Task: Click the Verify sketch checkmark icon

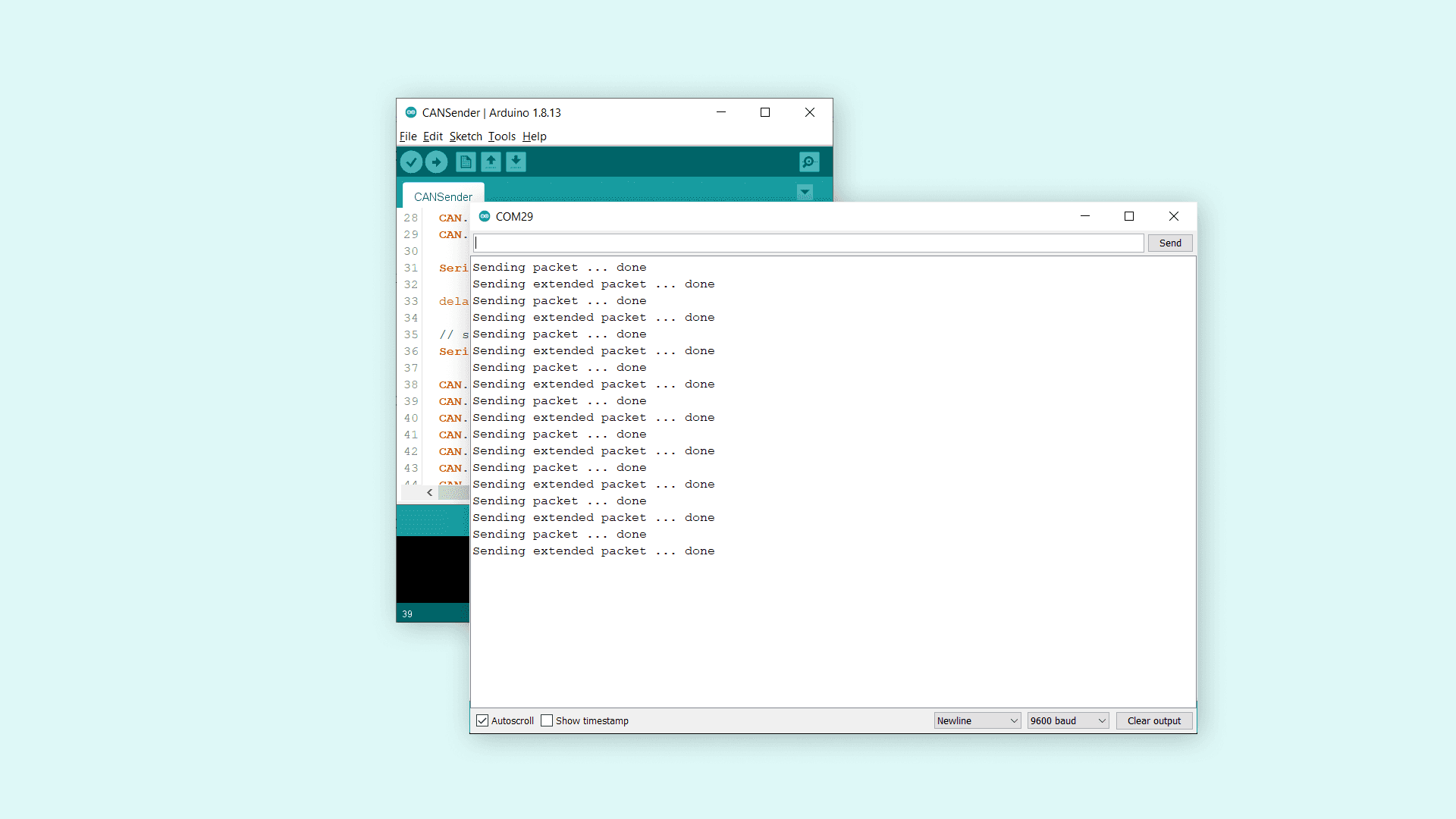Action: click(411, 162)
